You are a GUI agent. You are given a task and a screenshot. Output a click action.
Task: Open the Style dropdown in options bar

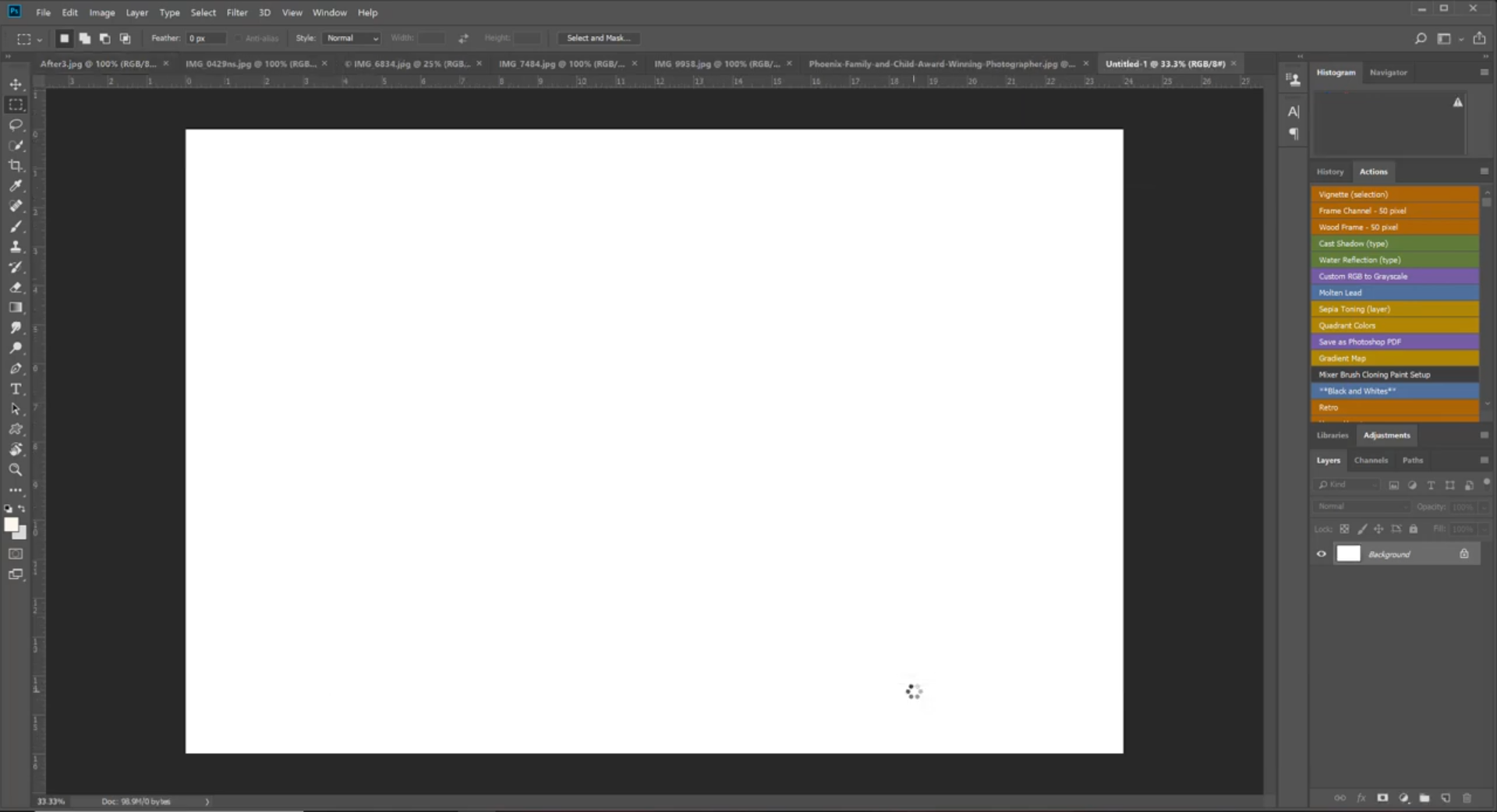pyautogui.click(x=350, y=37)
